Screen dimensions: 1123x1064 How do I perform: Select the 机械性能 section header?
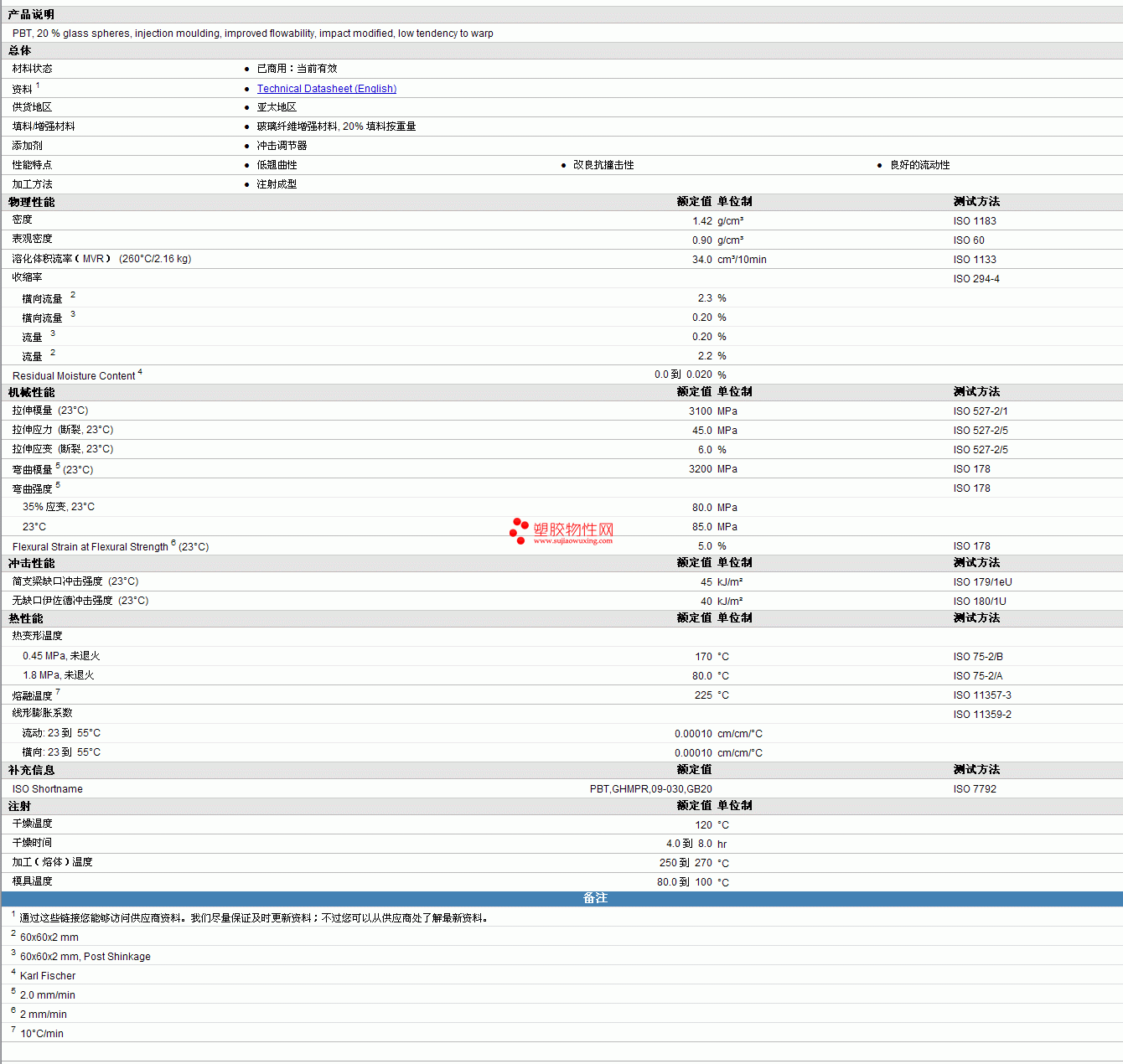coord(31,392)
